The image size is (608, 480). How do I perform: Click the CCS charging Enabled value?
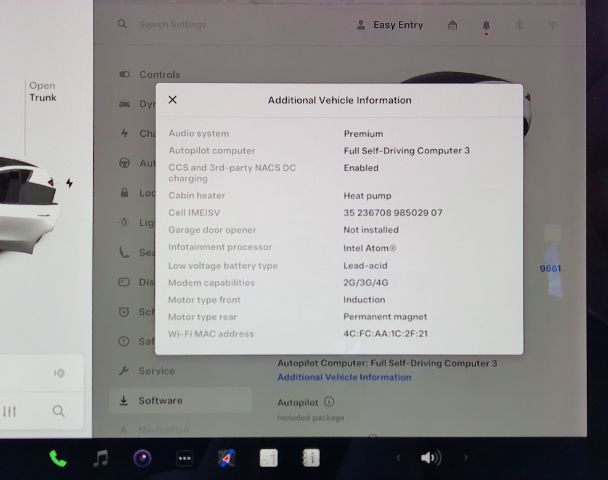tap(361, 168)
